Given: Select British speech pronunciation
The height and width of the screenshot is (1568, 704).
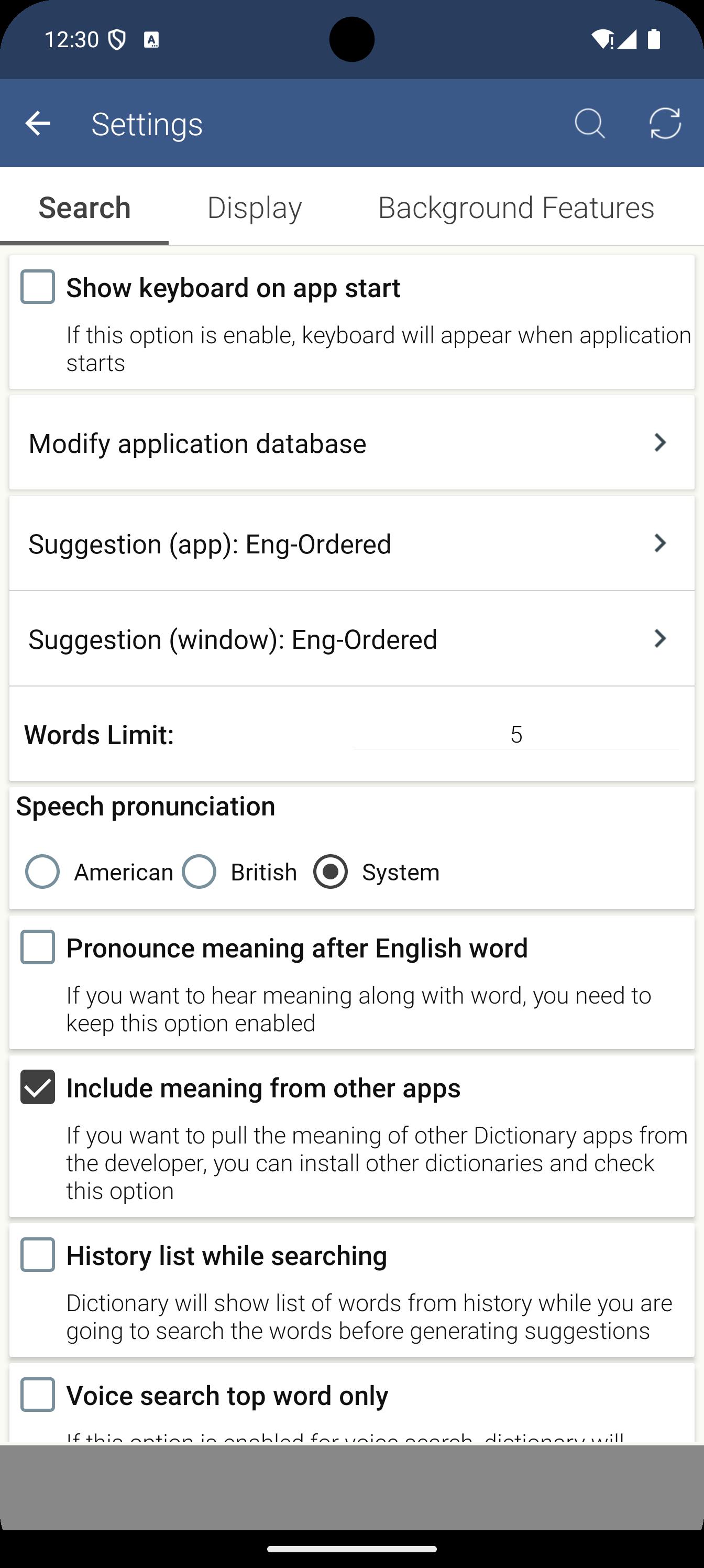Looking at the screenshot, I should point(199,872).
